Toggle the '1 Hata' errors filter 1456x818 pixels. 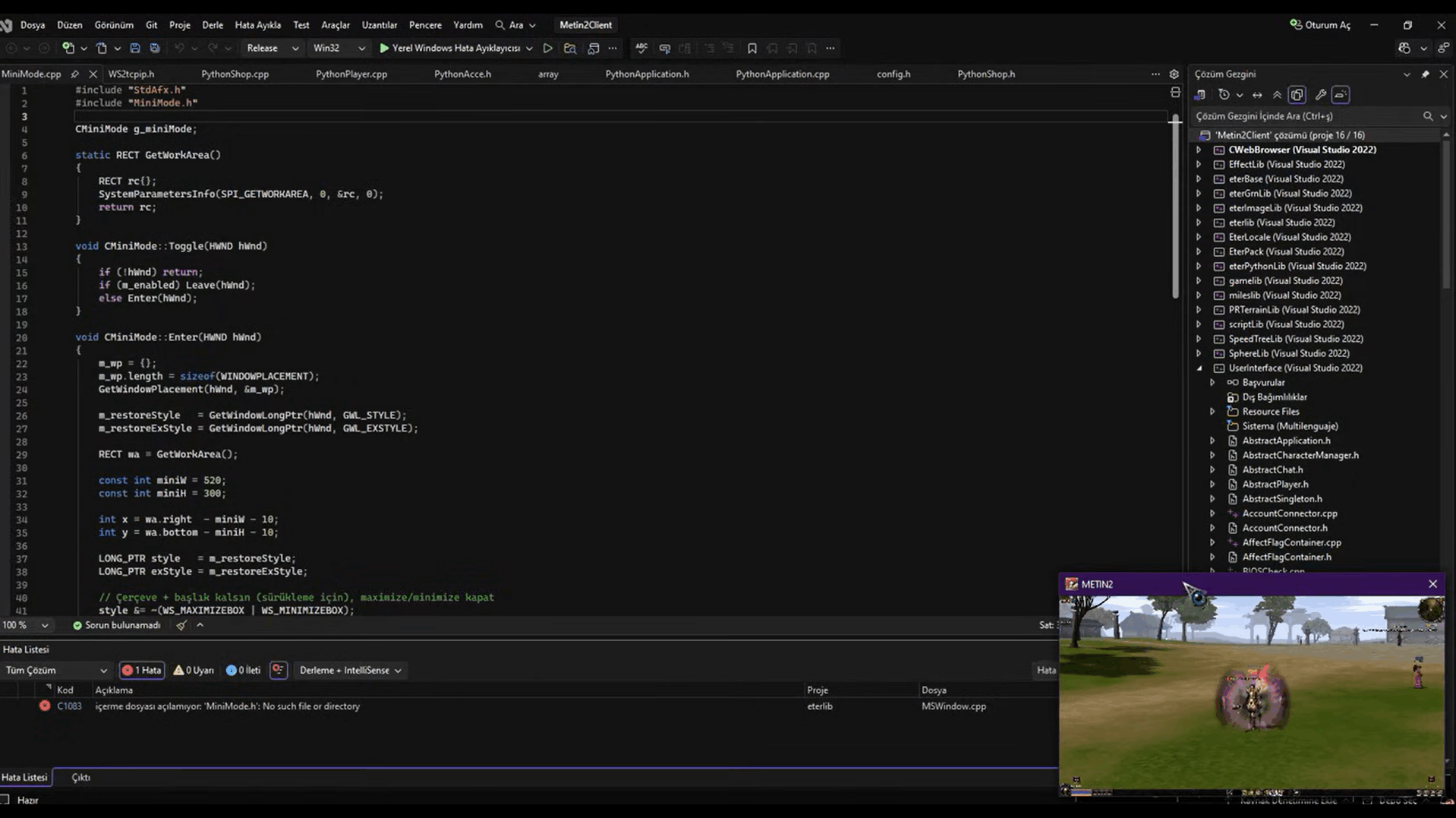(x=142, y=670)
